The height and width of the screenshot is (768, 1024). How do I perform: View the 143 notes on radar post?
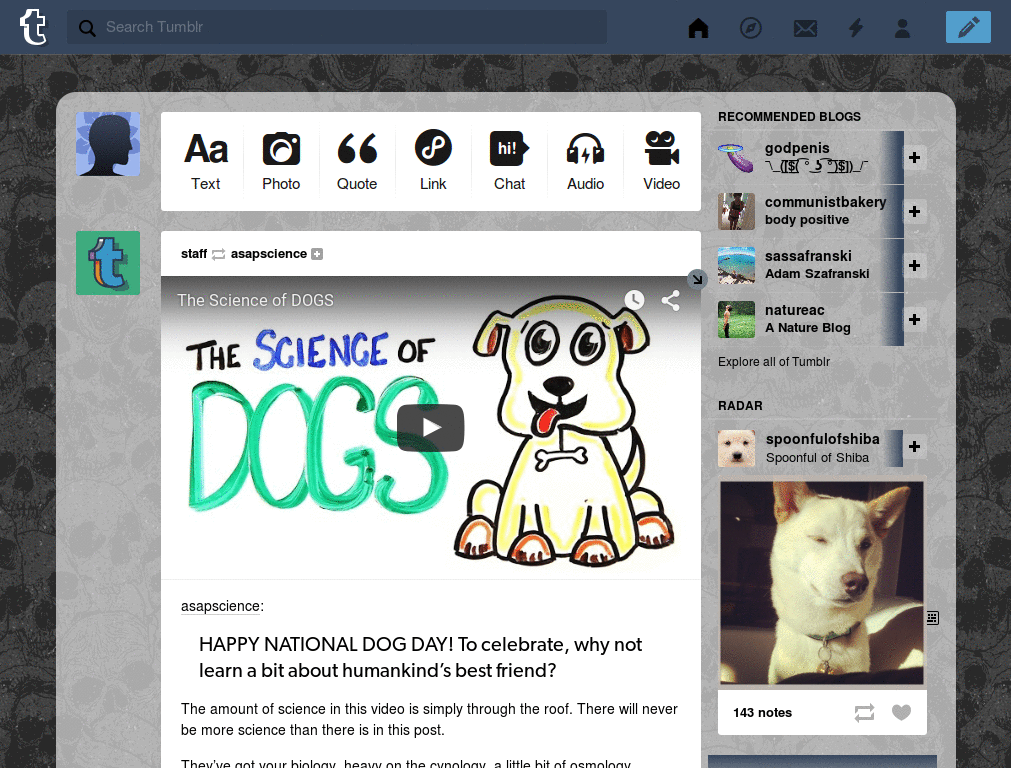click(762, 712)
